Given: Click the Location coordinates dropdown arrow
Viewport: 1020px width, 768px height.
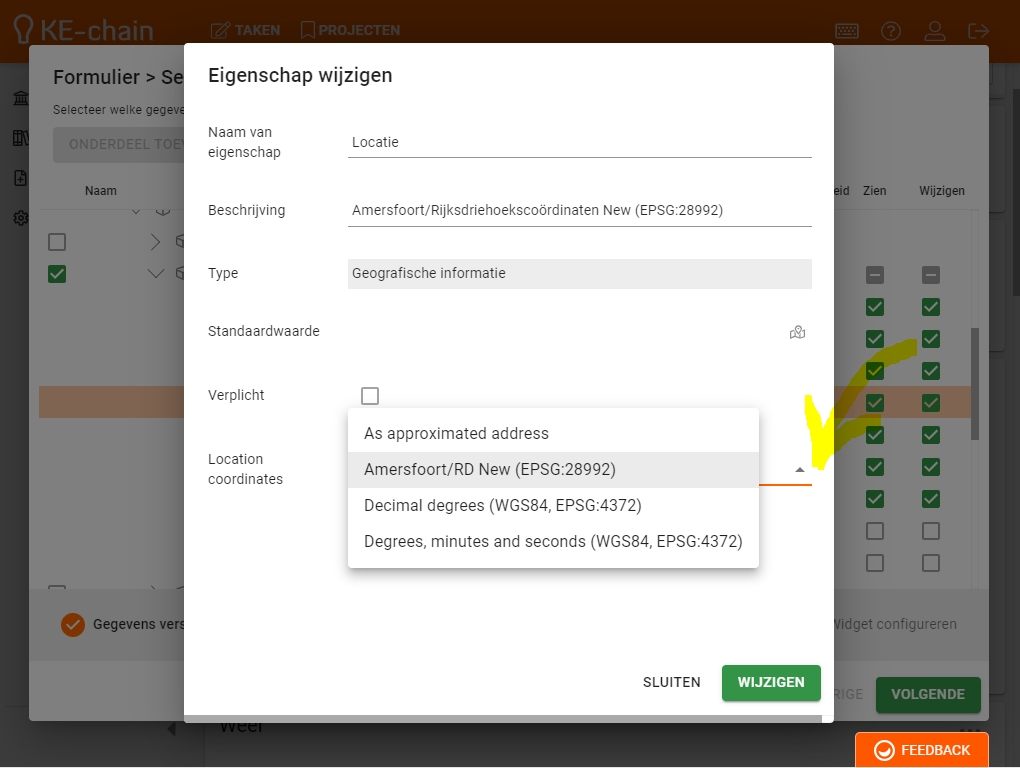Looking at the screenshot, I should pyautogui.click(x=799, y=469).
